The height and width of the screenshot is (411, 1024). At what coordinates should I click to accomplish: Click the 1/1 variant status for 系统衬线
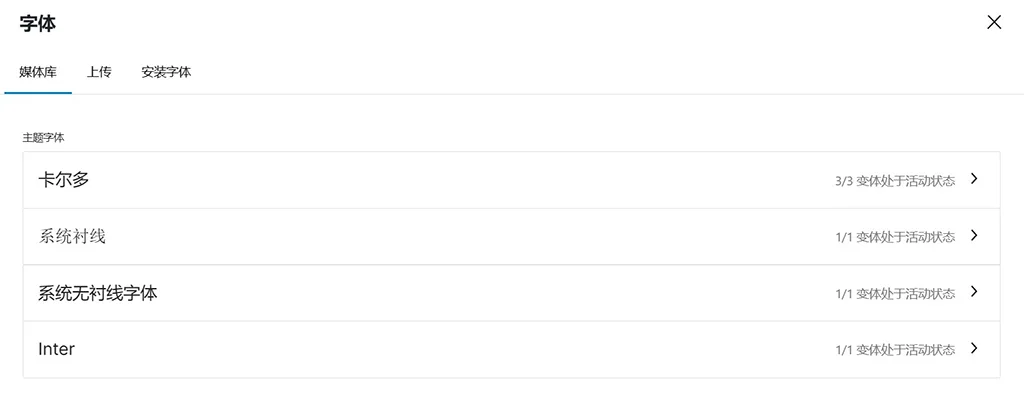pyautogui.click(x=843, y=237)
